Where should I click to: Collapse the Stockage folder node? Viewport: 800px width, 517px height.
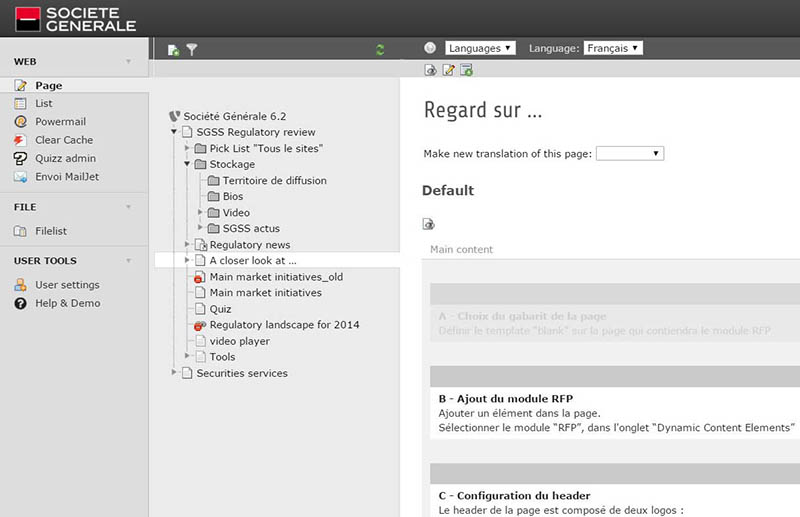point(187,164)
